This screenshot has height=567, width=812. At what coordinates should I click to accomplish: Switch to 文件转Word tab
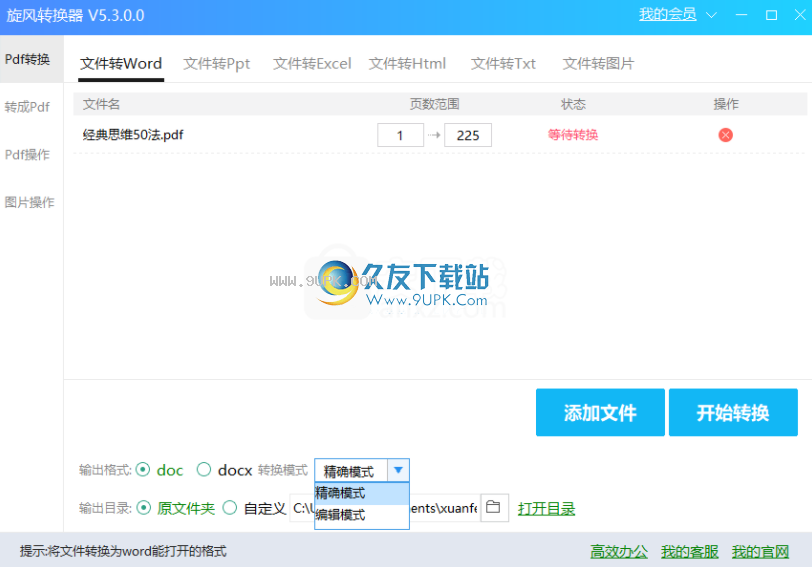point(121,64)
